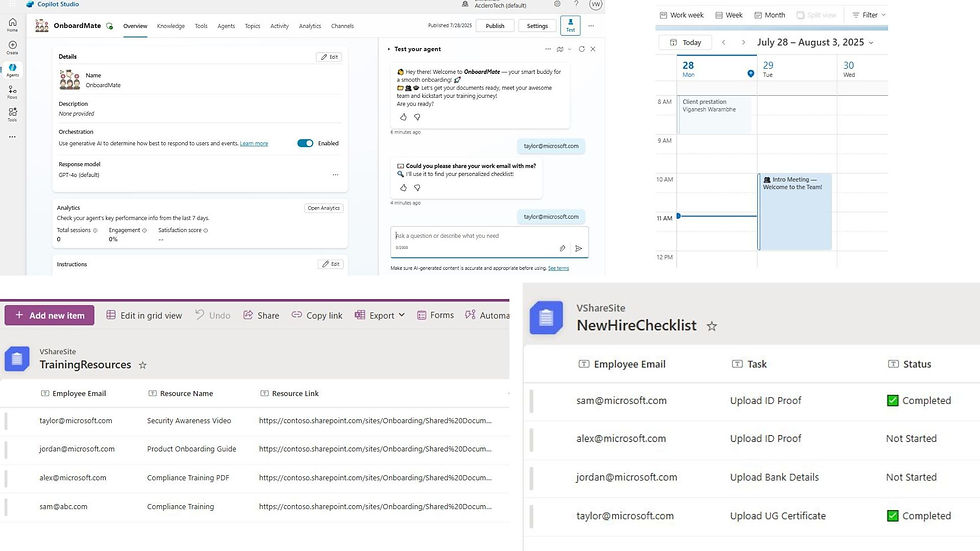Select the jordan@microsoft.com Upload Bank Details task
Screen dimensions: 980x551
pos(774,477)
